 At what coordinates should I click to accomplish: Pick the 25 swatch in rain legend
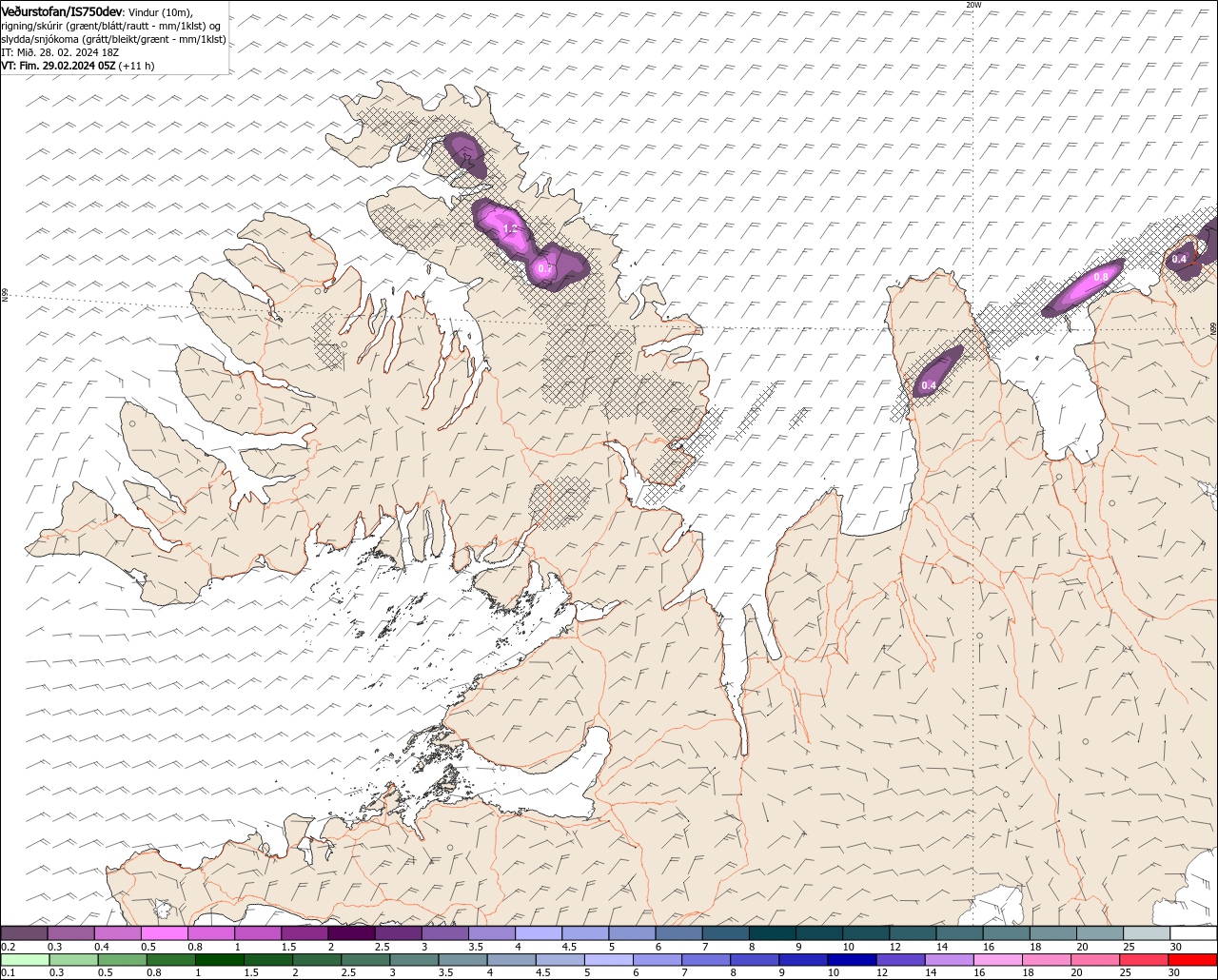[1145, 959]
